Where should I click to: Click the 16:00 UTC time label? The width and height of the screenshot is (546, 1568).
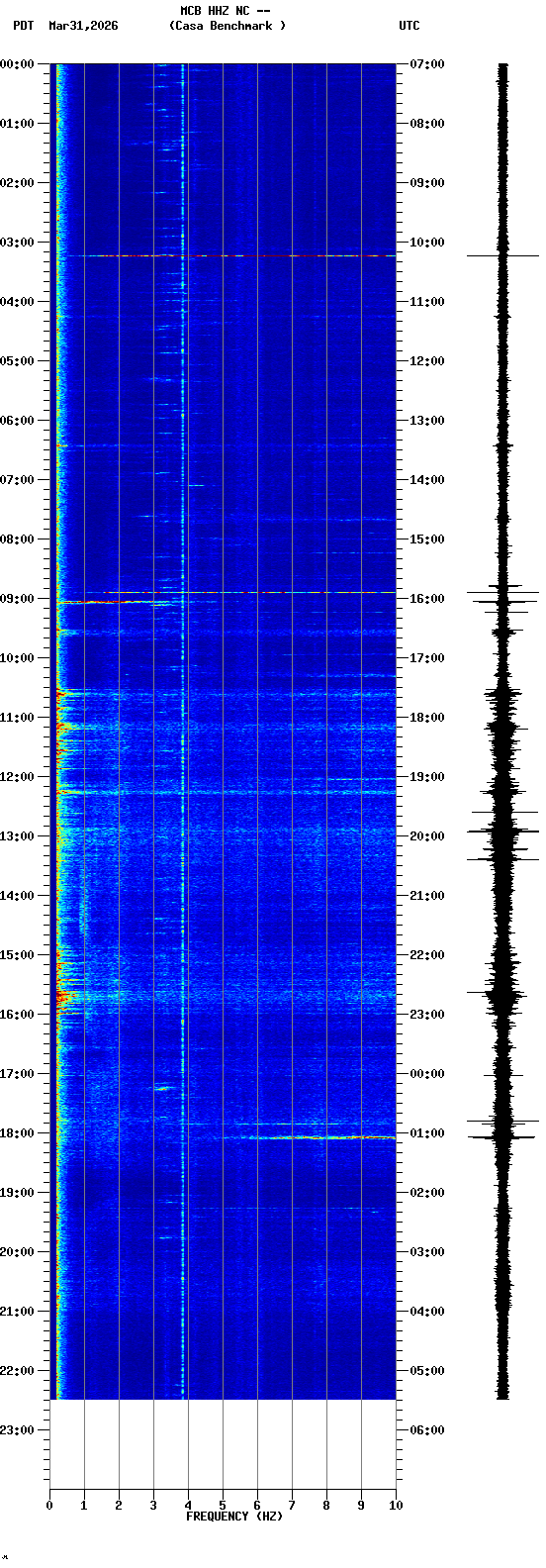[427, 599]
